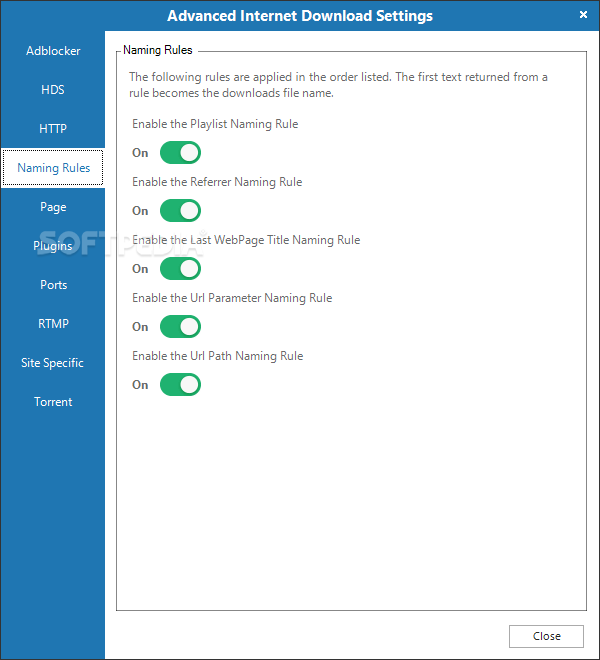The width and height of the screenshot is (600, 660).
Task: Click 'Enable the Url Parameter Naming Rule' text
Action: [x=232, y=298]
